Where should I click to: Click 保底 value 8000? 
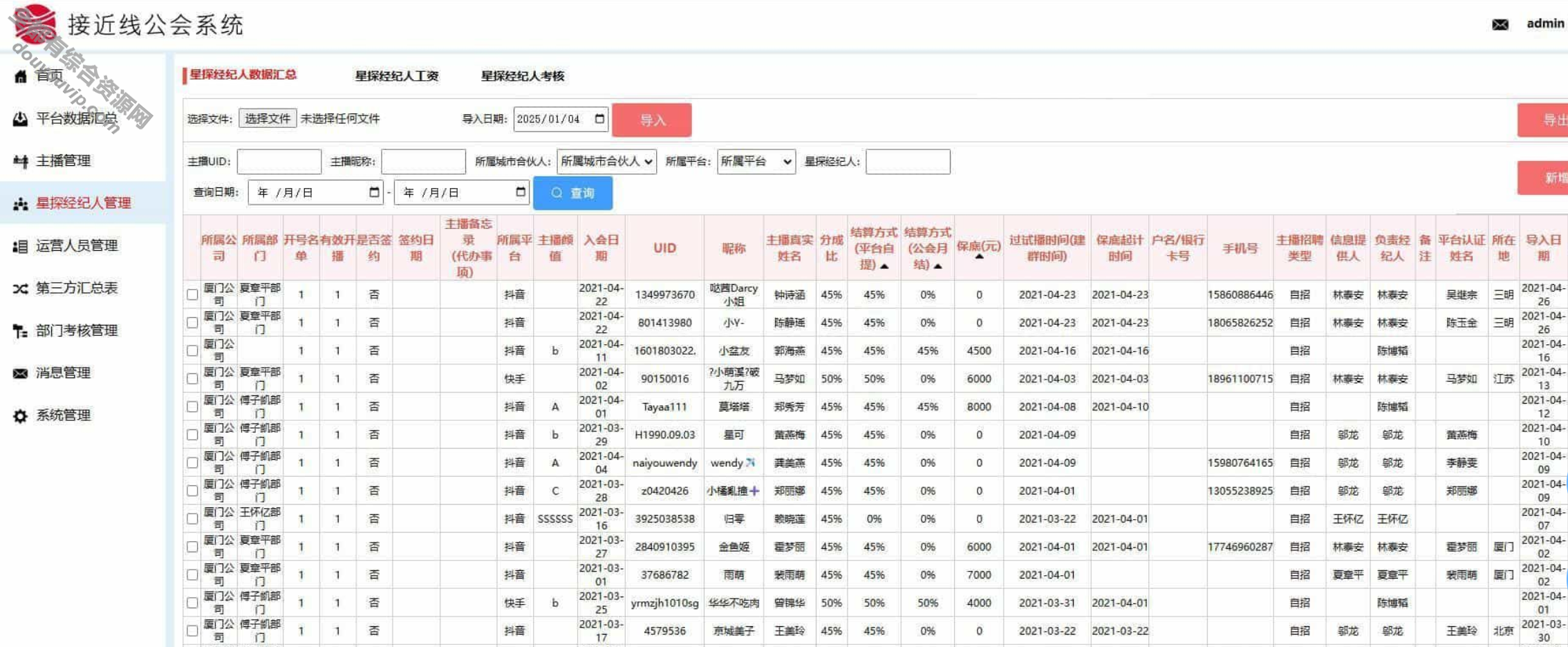[979, 407]
